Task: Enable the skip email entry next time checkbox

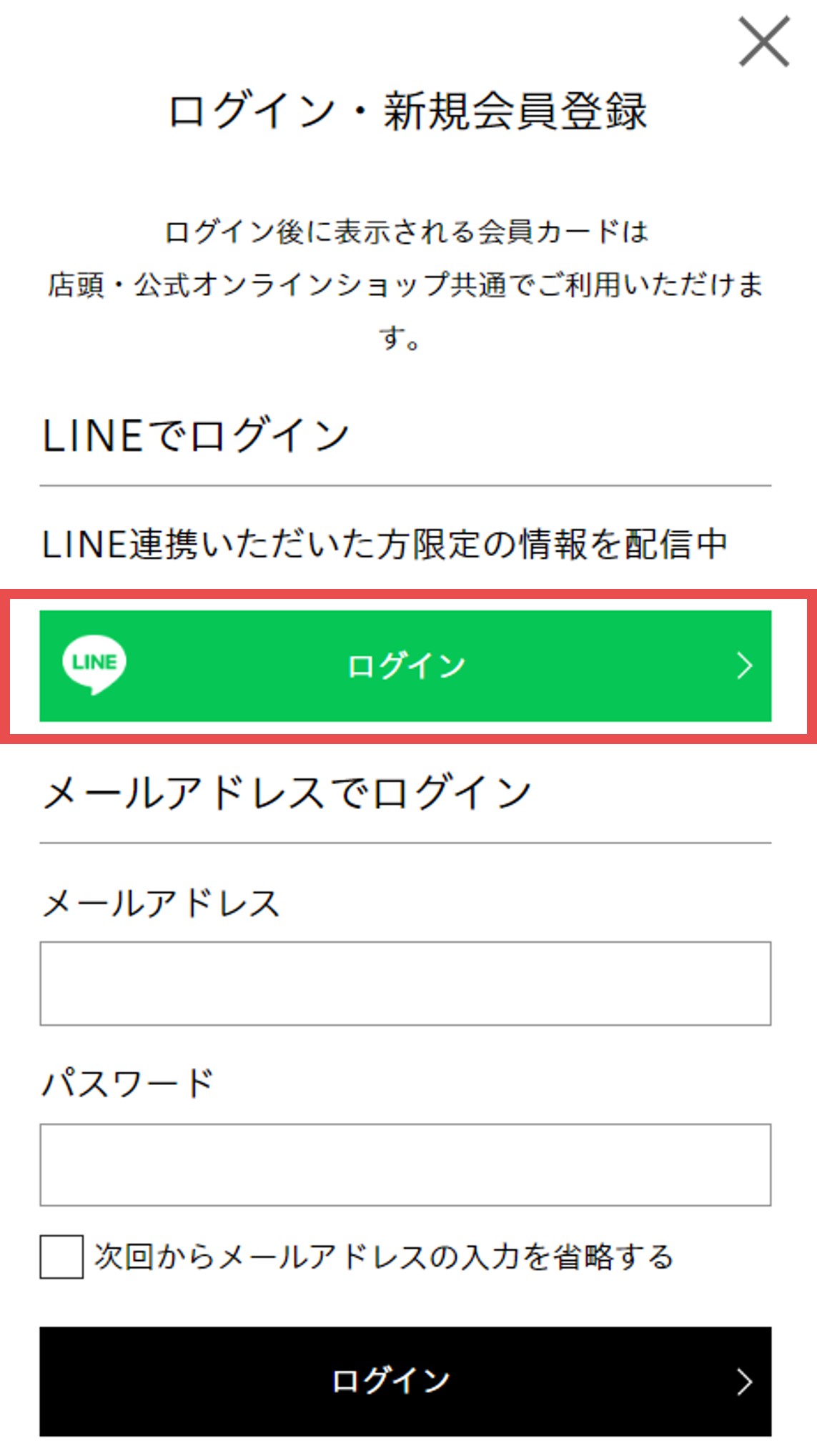Action: point(61,1257)
